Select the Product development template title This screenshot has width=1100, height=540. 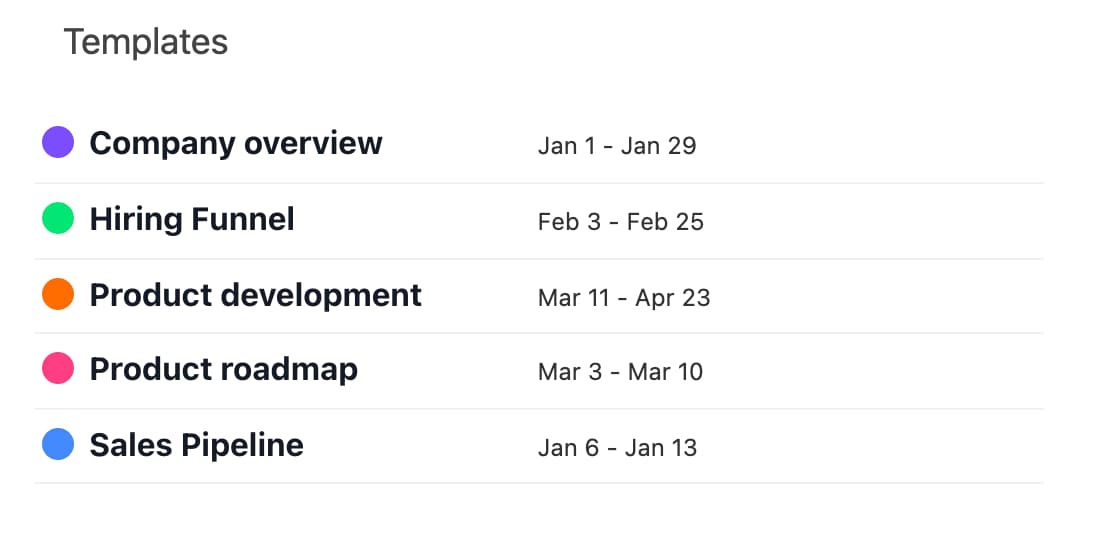tap(256, 295)
